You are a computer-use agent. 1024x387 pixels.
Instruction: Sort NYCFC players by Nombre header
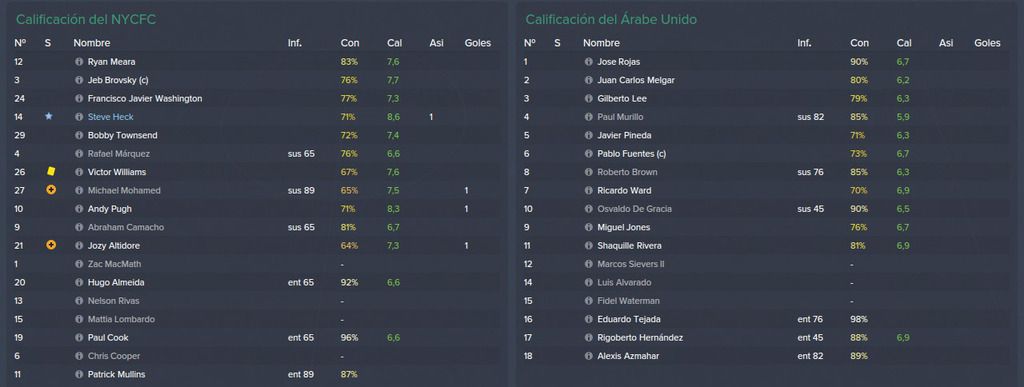(x=91, y=43)
